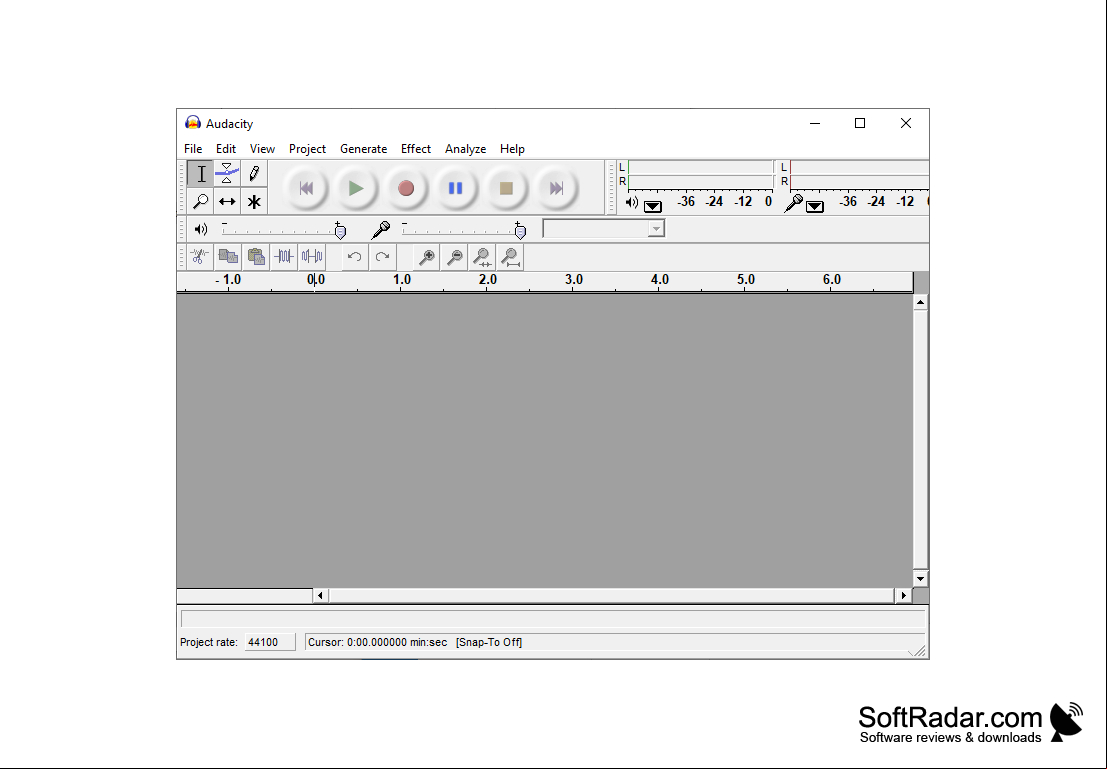
Task: Click the horizontal scrollbar left arrow
Action: tap(321, 596)
